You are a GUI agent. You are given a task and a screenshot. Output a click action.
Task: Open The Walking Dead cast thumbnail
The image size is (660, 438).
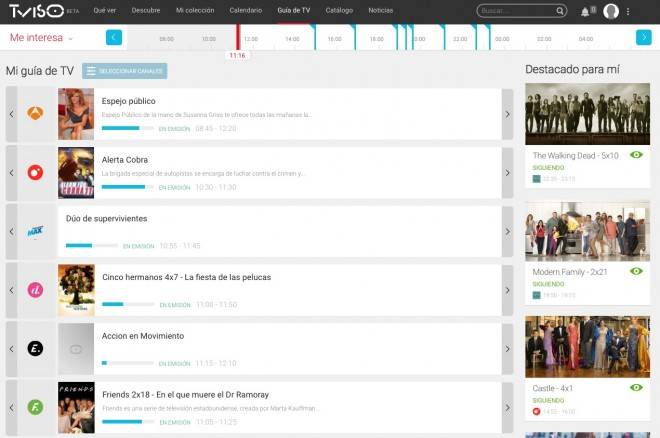point(587,114)
